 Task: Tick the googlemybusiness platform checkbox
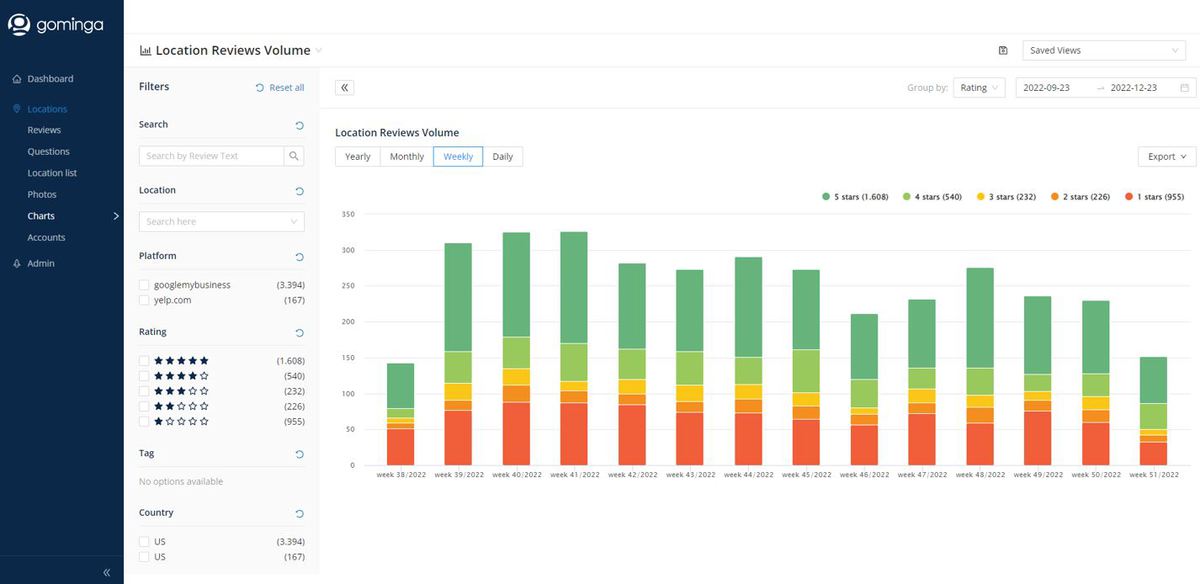coord(145,285)
